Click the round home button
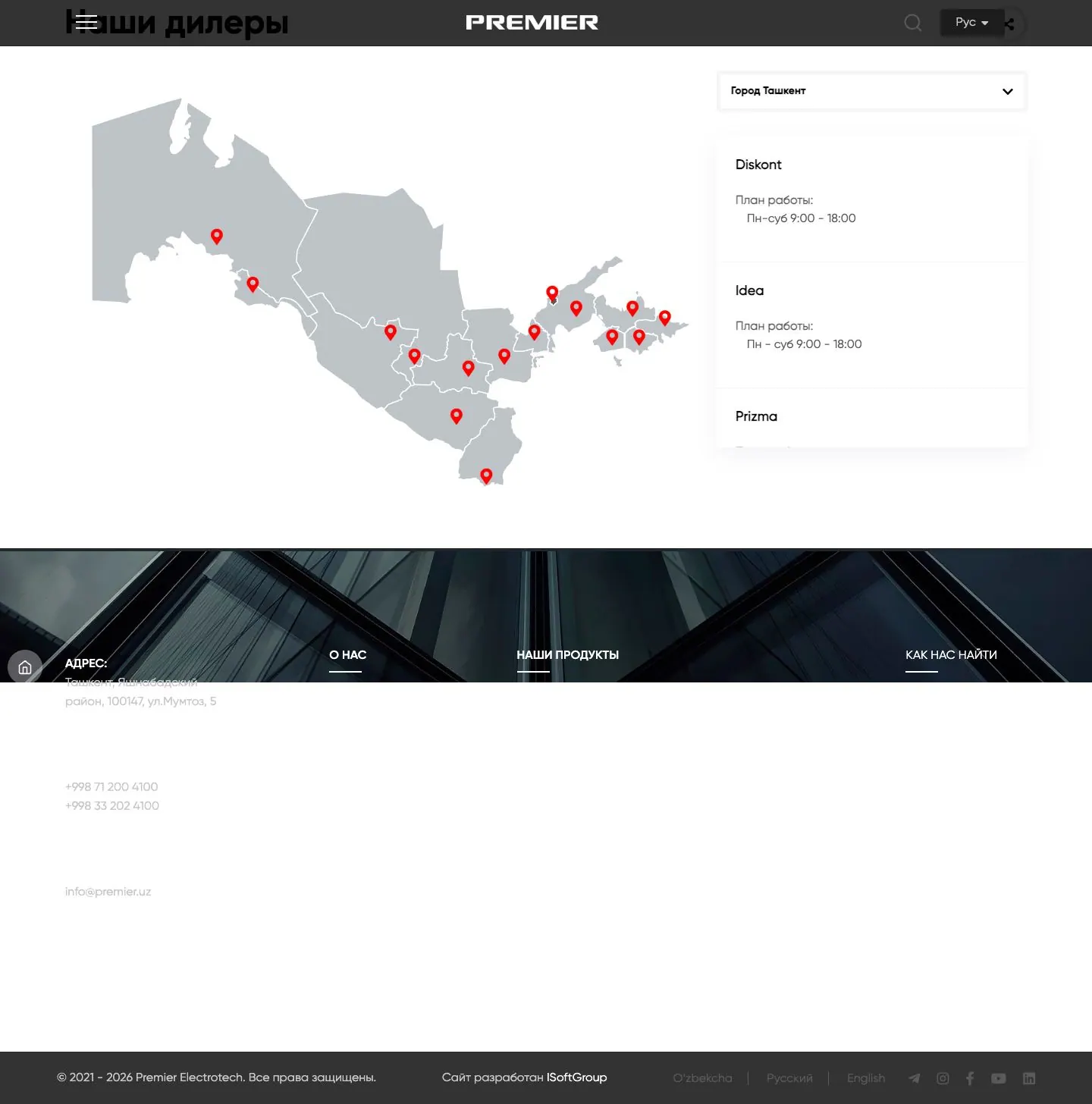Screen dimensions: 1092x1104 click(x=25, y=667)
